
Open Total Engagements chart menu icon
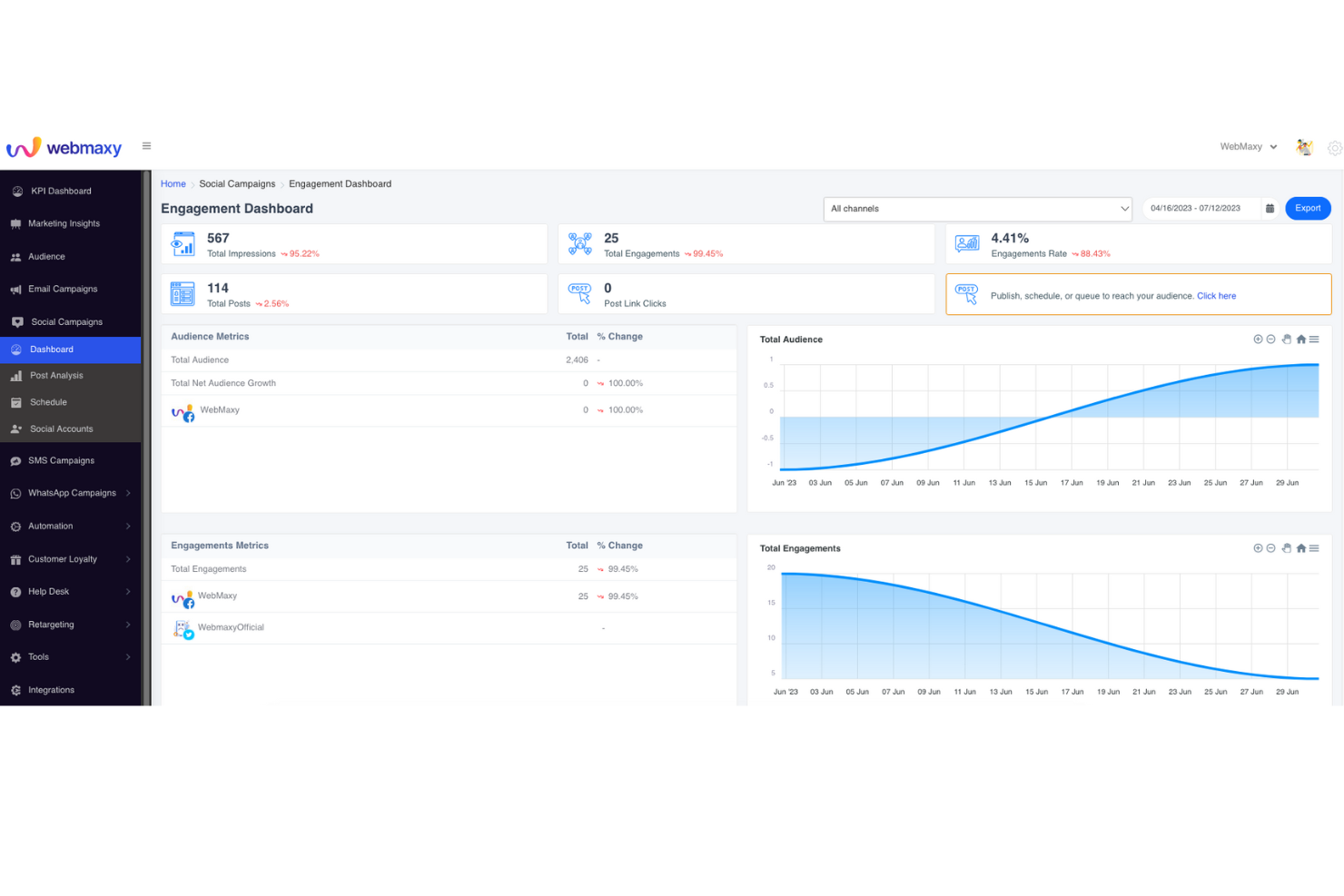coord(1314,548)
